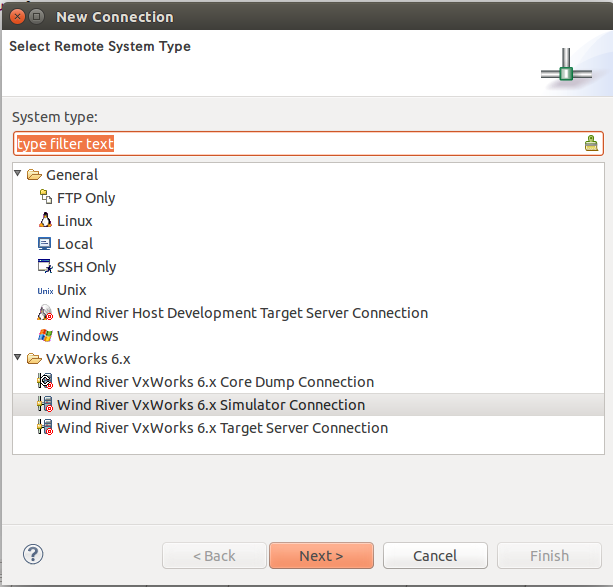Select the FTP Only system type
The image size is (613, 587).
pos(86,198)
